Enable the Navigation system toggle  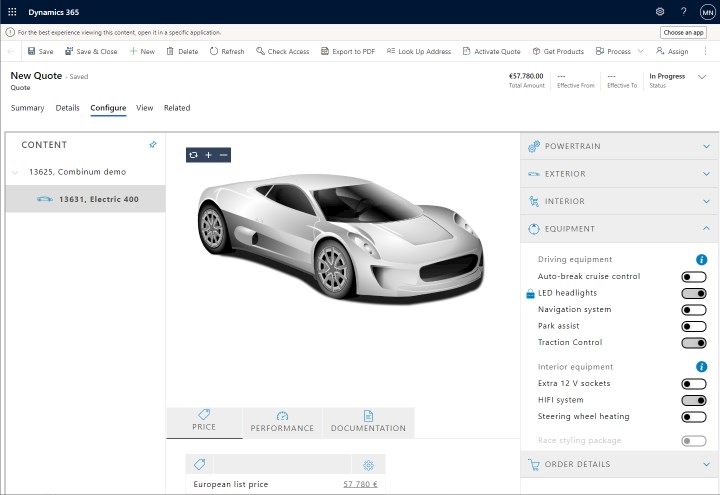tap(693, 310)
